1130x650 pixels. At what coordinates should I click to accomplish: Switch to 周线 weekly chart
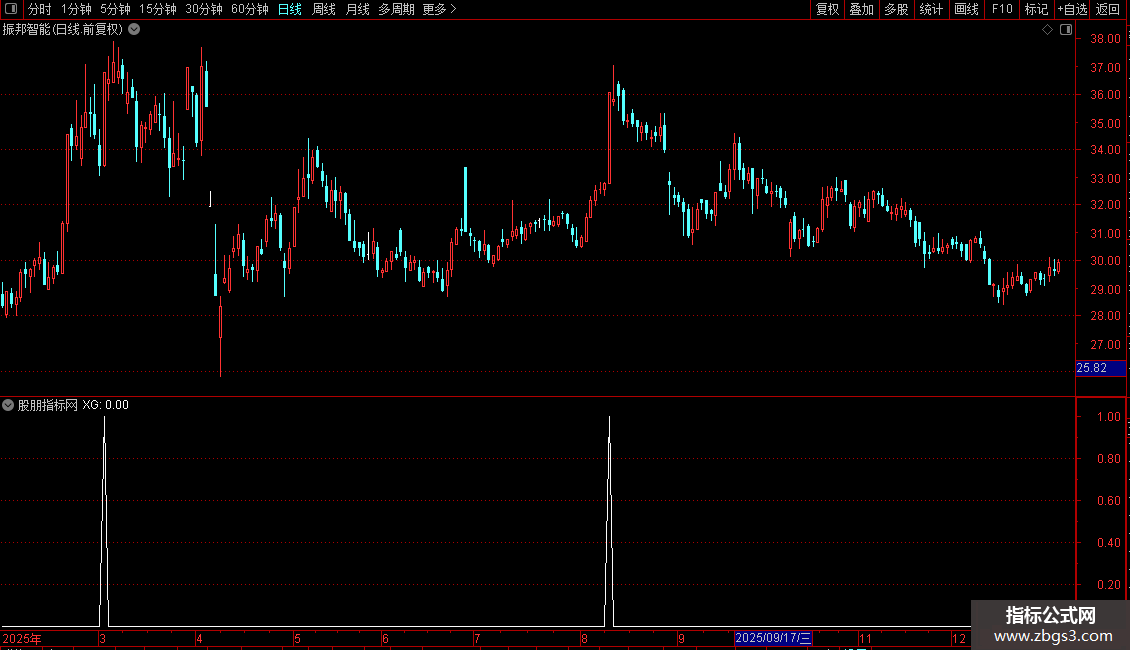pos(324,9)
